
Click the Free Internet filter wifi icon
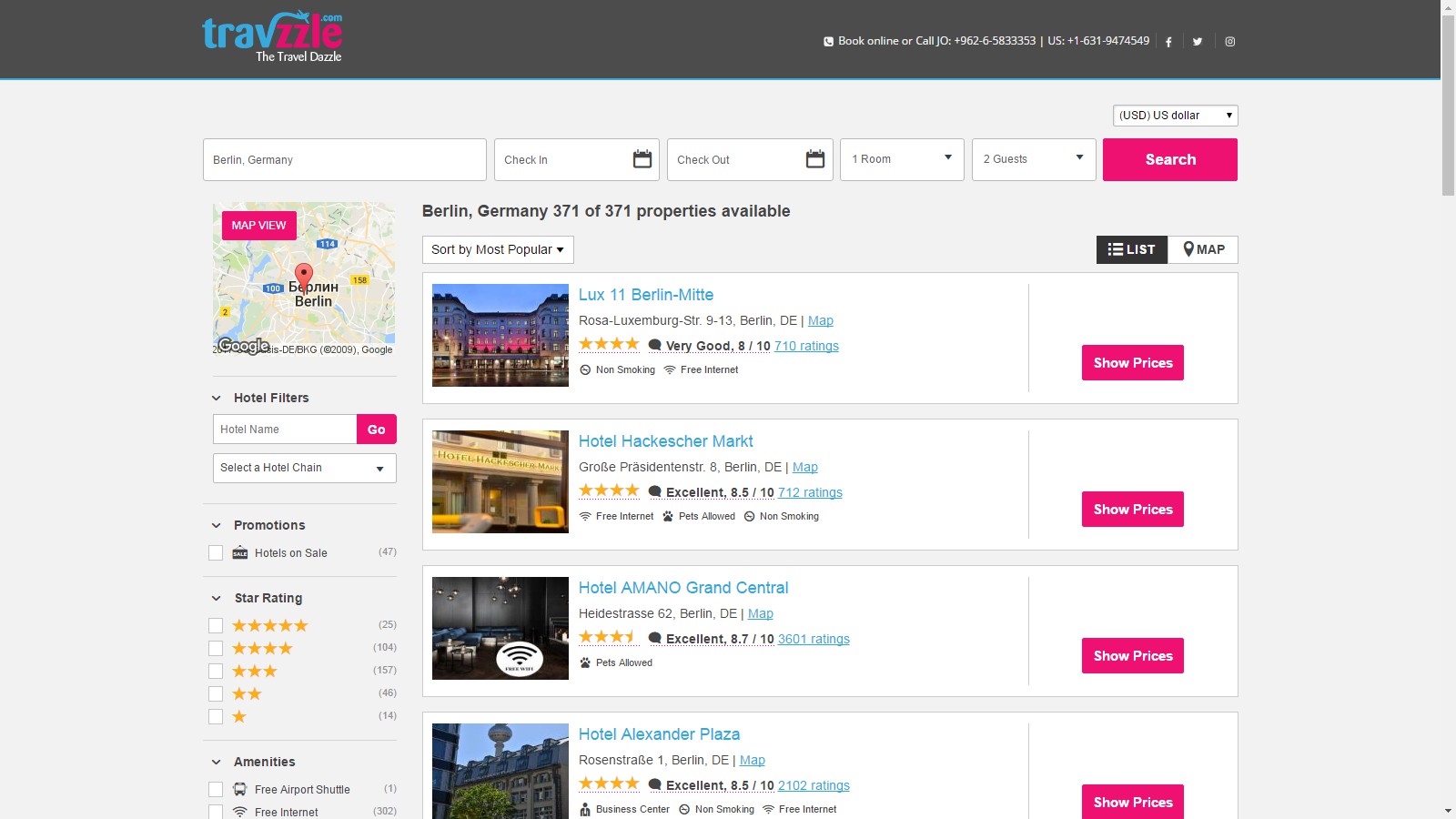click(240, 813)
